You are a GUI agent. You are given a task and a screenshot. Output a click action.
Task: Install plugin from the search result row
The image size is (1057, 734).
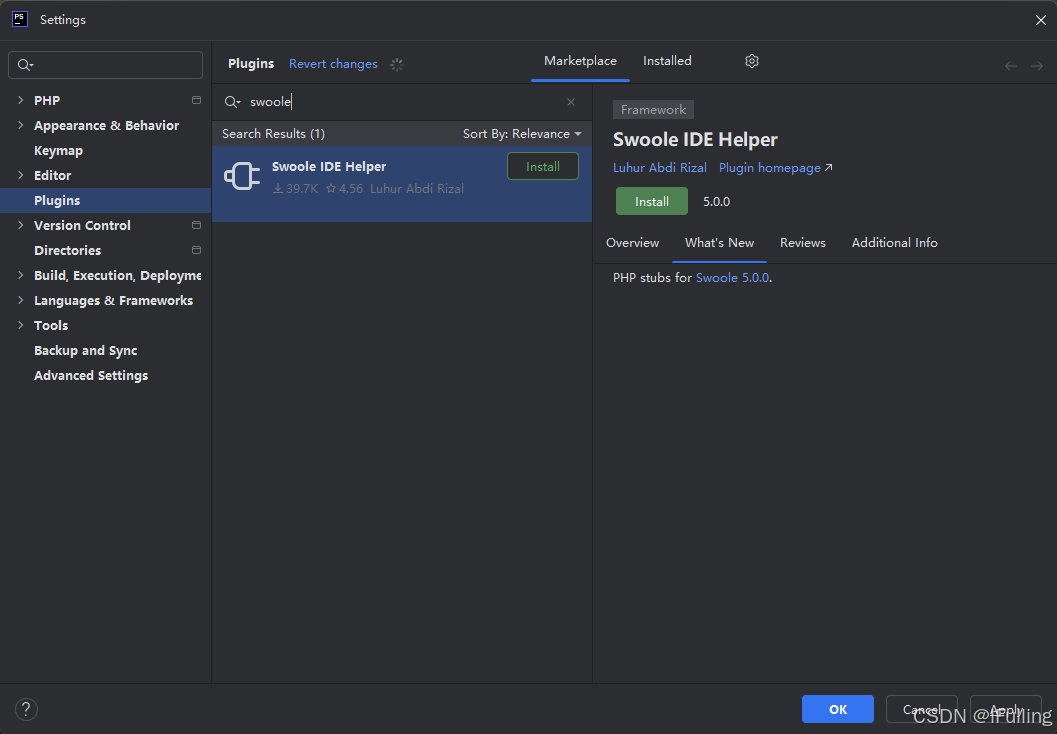point(543,166)
